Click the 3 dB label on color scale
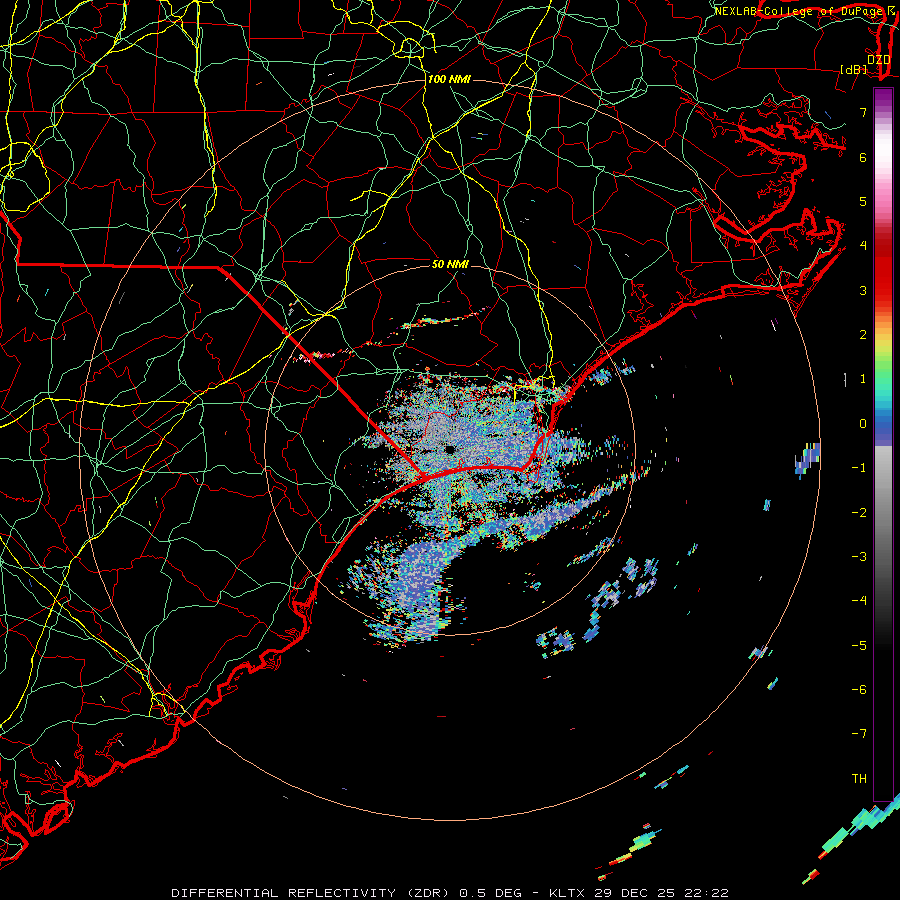This screenshot has height=900, width=900. 863,290
